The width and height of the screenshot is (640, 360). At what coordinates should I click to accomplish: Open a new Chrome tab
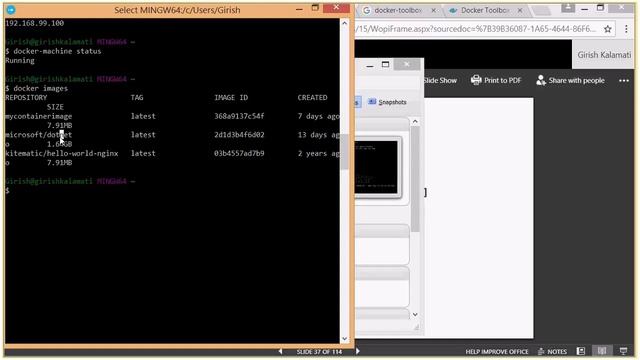[542, 11]
